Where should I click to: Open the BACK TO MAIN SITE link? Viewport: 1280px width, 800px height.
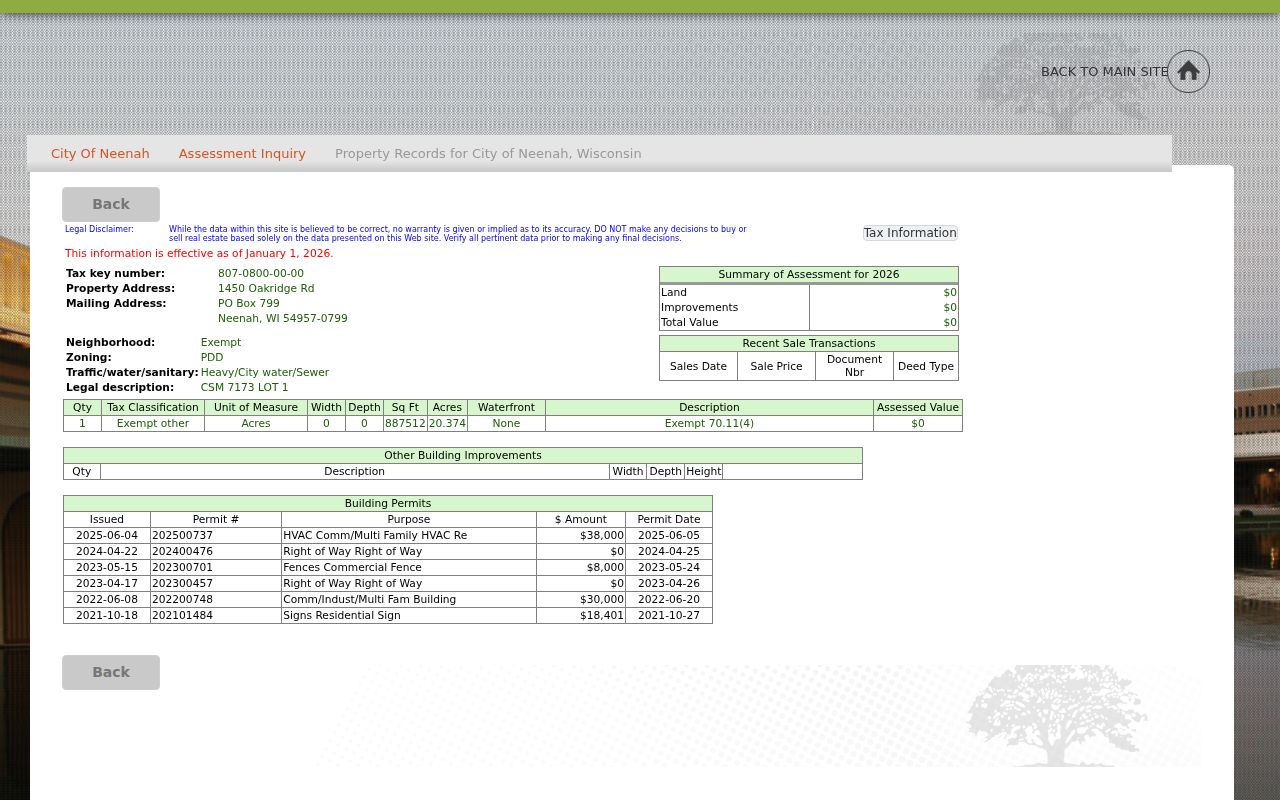coord(1104,71)
